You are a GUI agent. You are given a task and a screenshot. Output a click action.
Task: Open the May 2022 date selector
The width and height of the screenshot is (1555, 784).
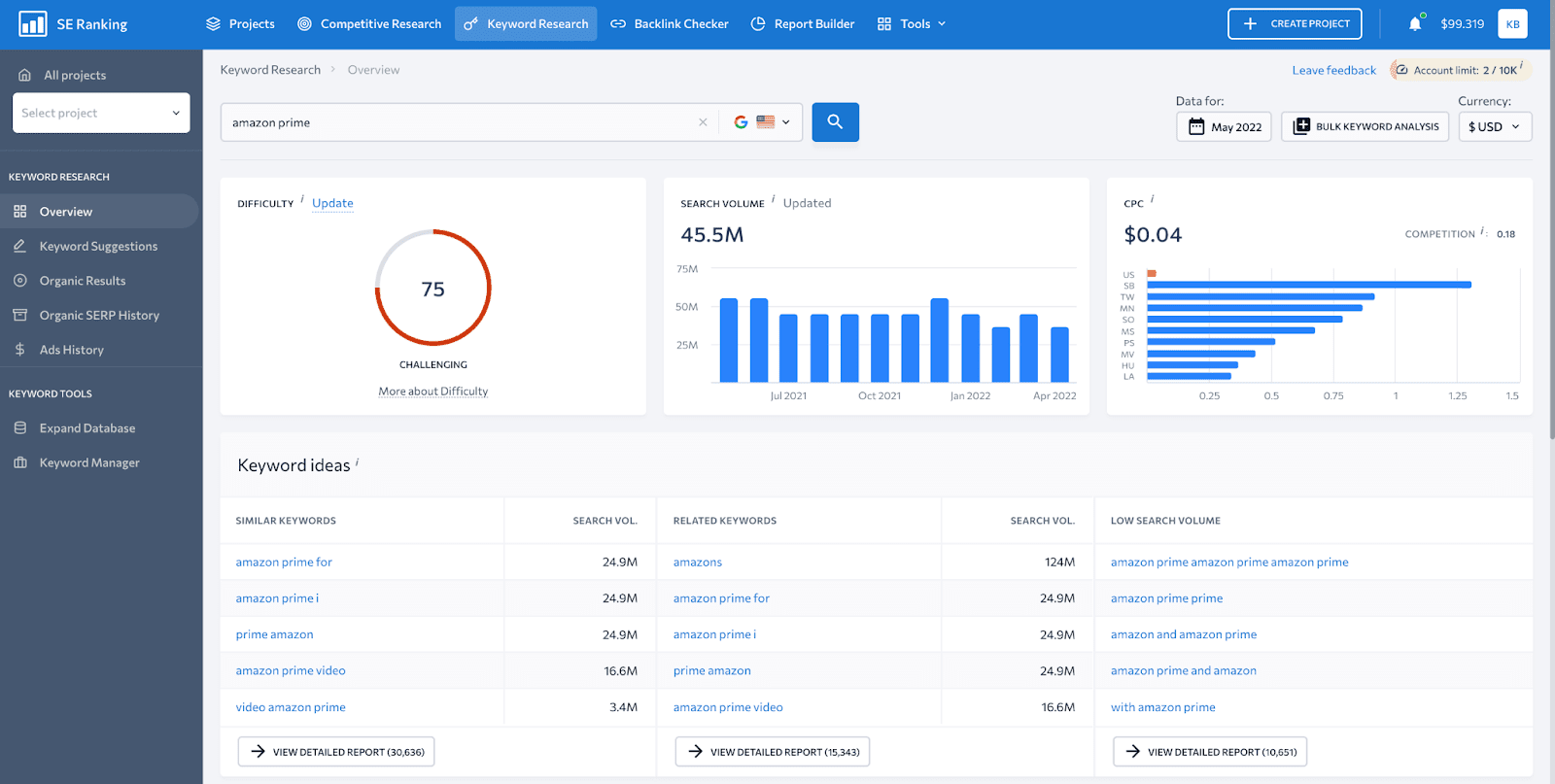click(x=1224, y=126)
